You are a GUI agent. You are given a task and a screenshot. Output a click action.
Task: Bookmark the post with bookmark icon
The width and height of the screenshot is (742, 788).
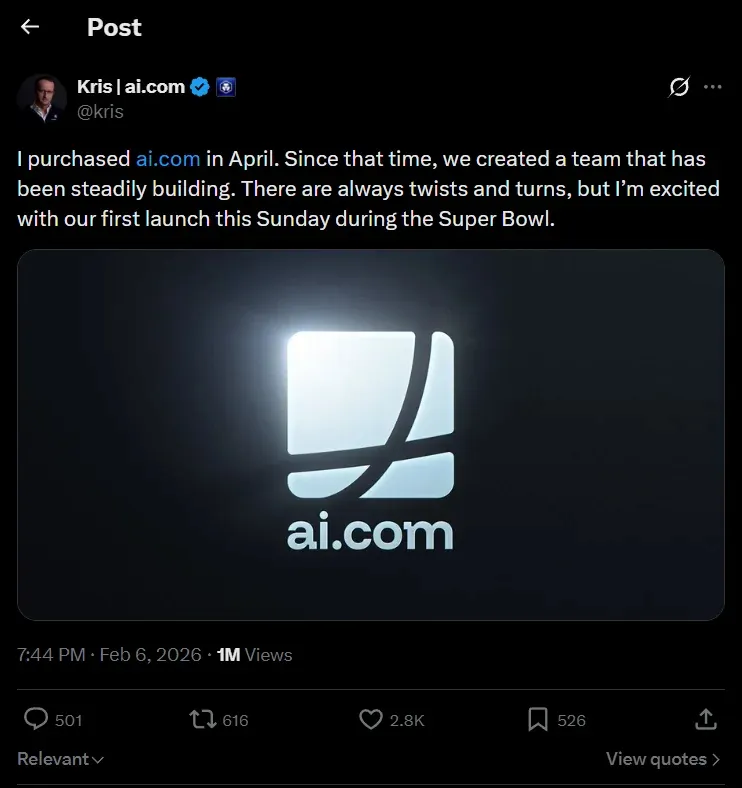538,719
